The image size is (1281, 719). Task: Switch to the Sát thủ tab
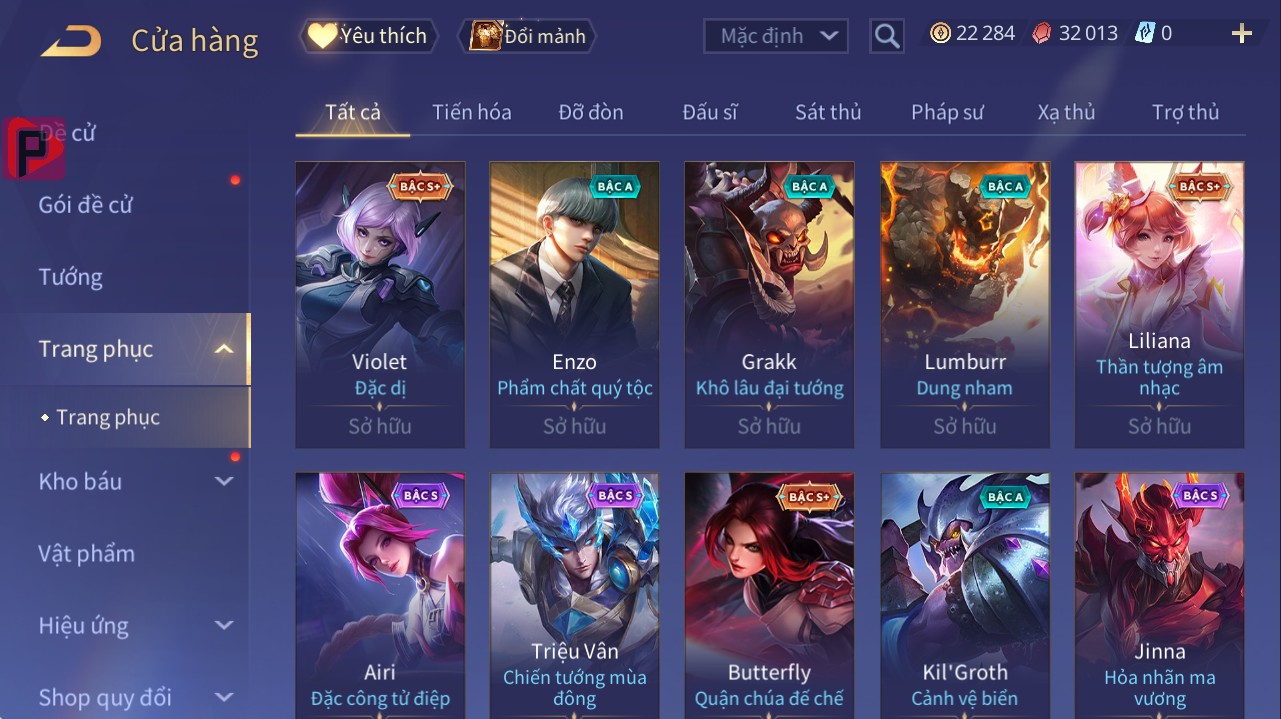(828, 112)
